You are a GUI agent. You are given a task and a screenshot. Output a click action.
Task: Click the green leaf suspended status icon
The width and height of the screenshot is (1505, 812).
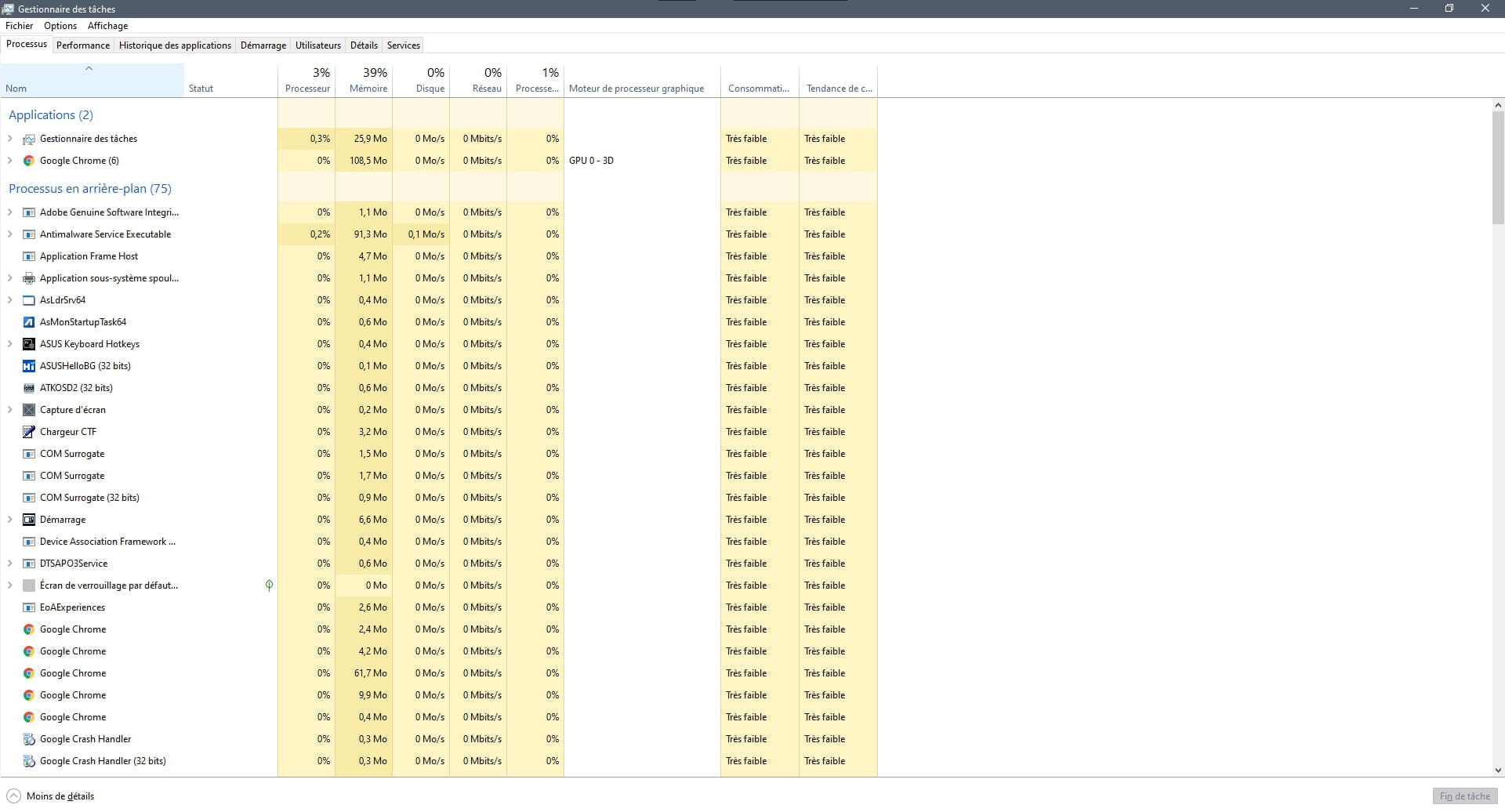269,585
